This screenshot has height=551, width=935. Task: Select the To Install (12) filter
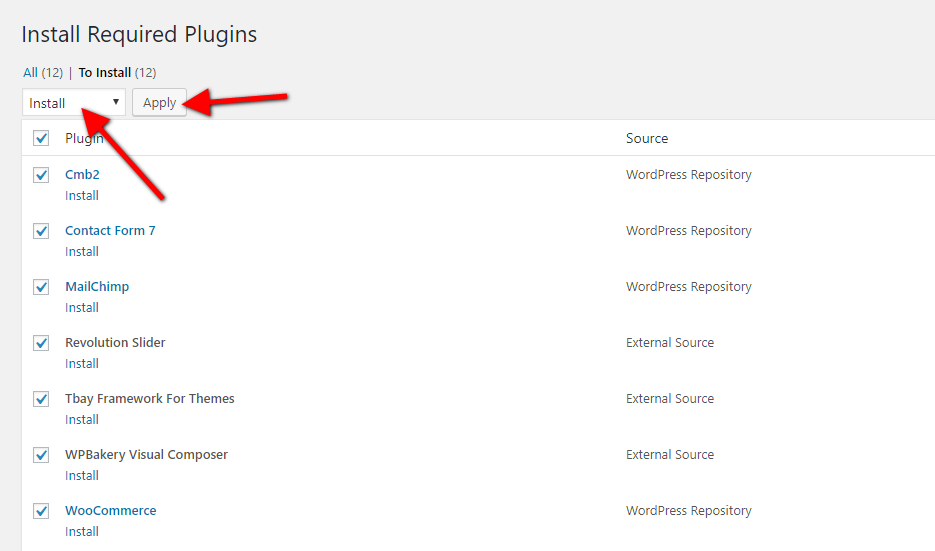[105, 72]
